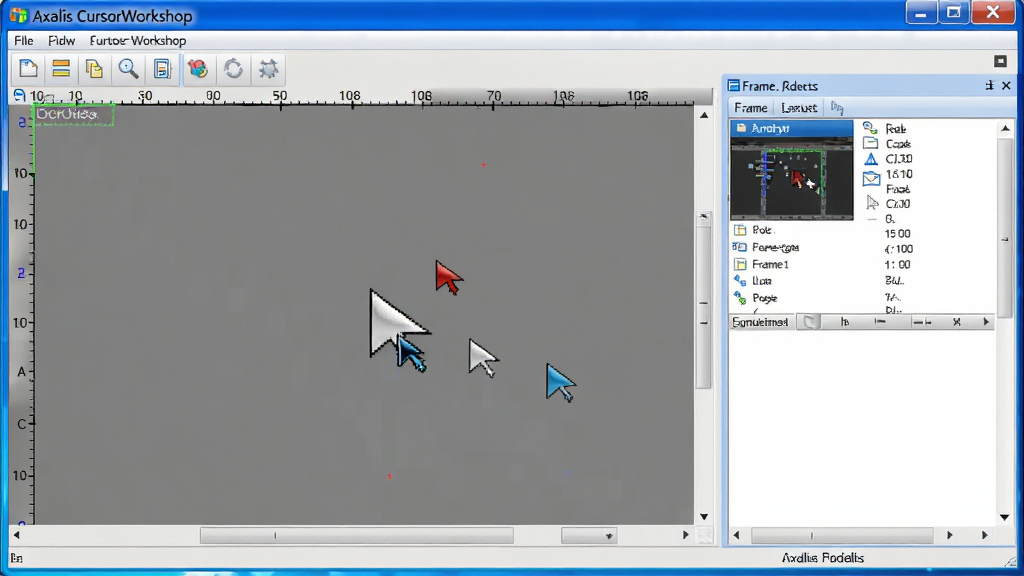Screen dimensions: 1024x576
Task: Click the green dashed label box at the canvas corner
Action: 73,114
